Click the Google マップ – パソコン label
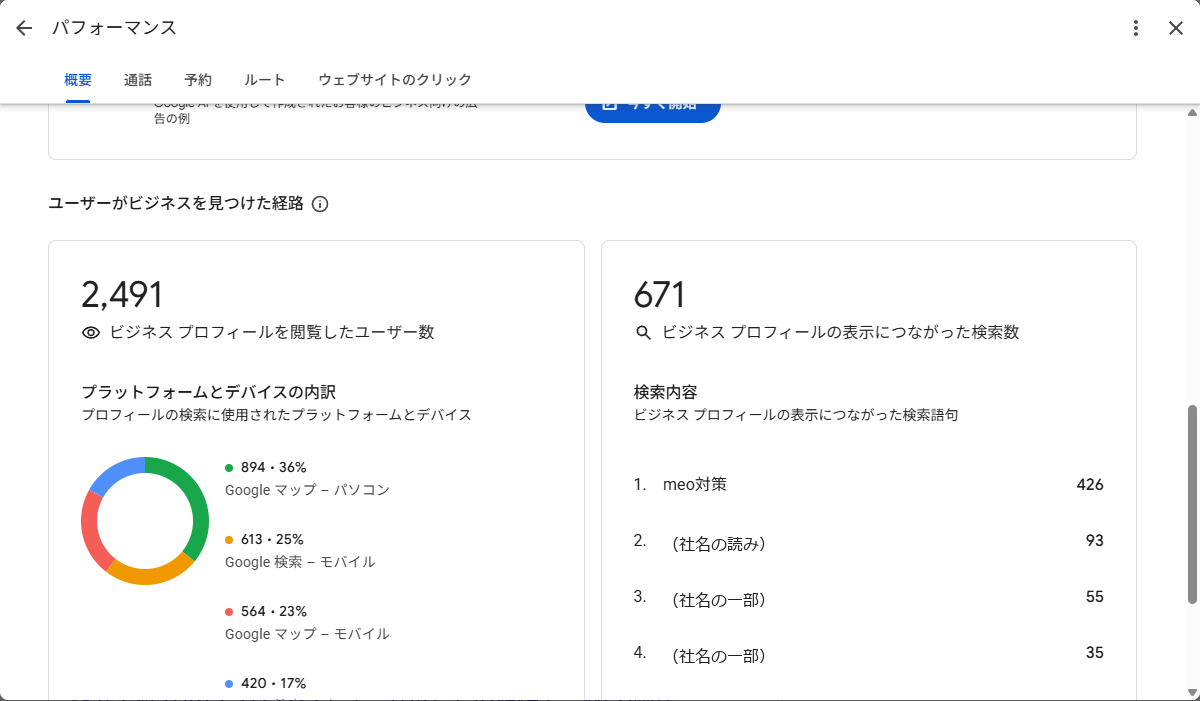This screenshot has height=701, width=1200. click(x=307, y=490)
